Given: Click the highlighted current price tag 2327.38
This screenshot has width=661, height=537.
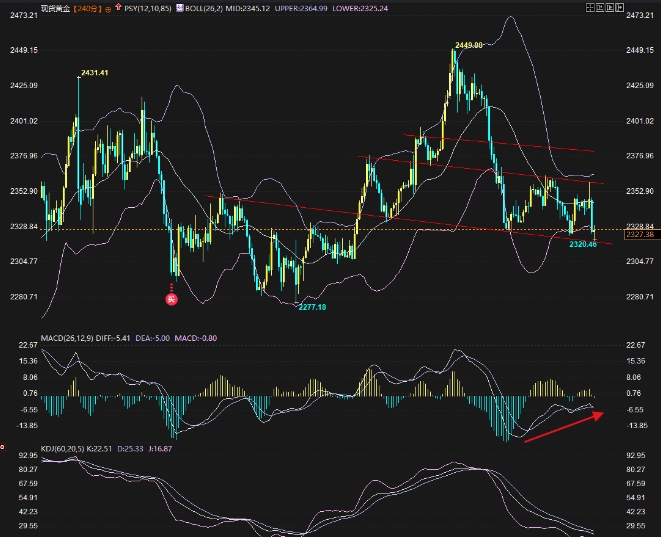Looking at the screenshot, I should 640,234.
